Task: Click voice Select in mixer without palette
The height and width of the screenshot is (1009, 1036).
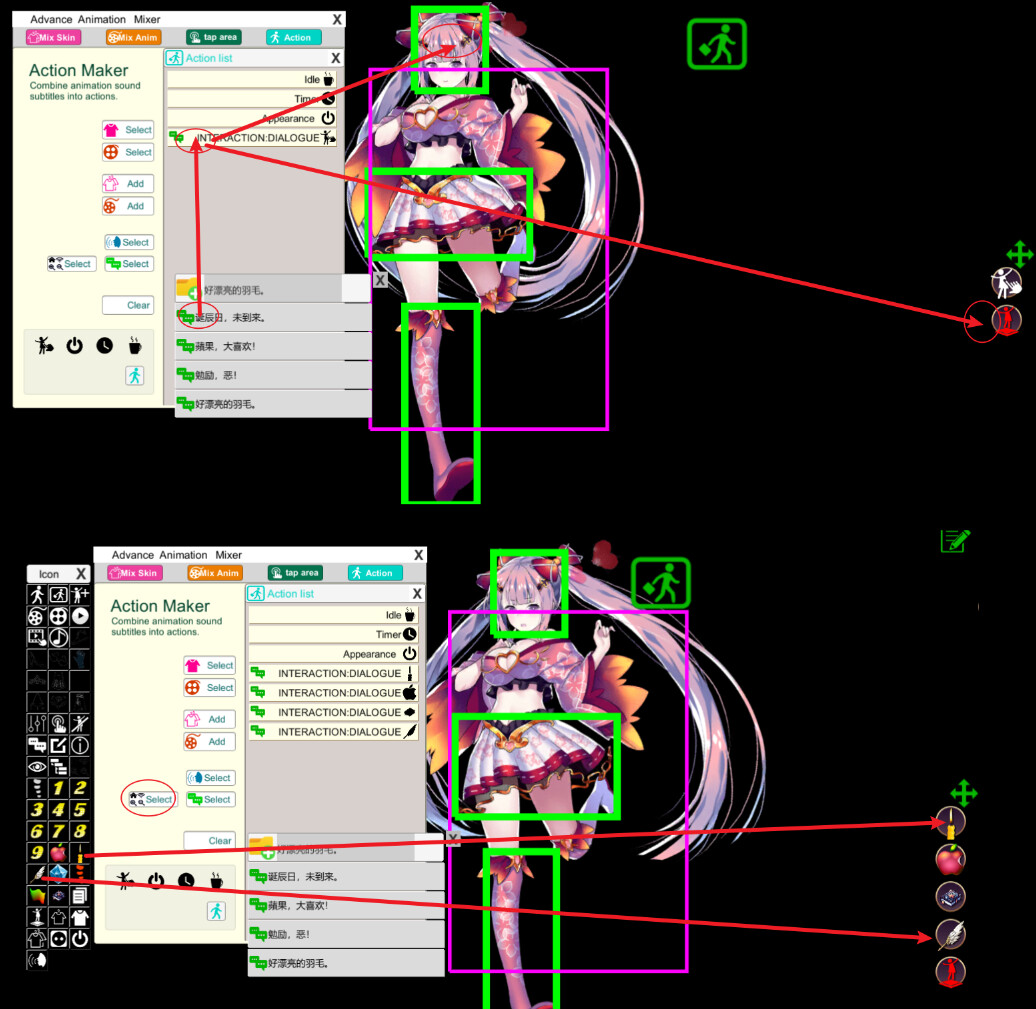Action: click(x=129, y=243)
